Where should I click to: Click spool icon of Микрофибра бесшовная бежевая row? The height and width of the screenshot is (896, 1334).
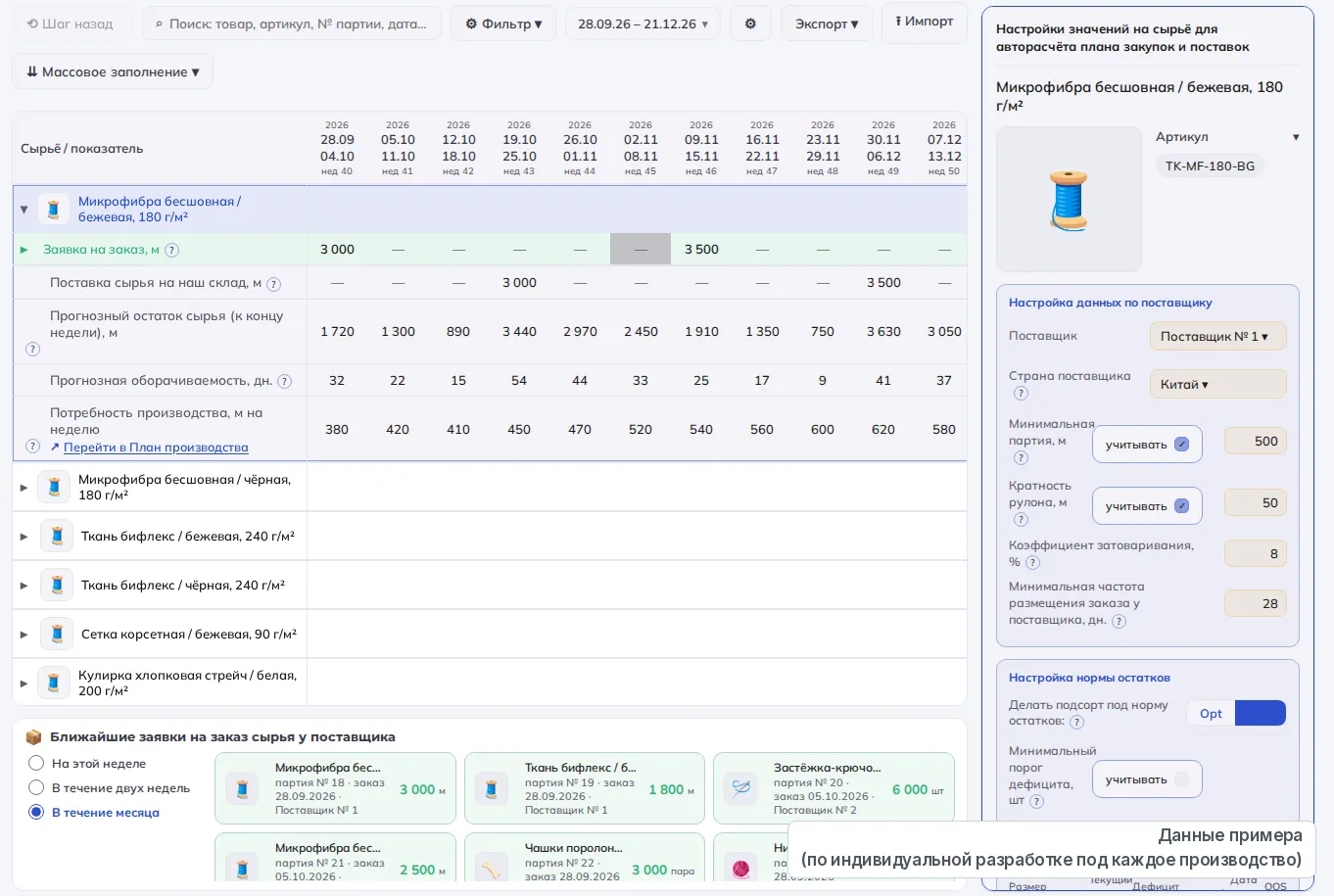[54, 209]
